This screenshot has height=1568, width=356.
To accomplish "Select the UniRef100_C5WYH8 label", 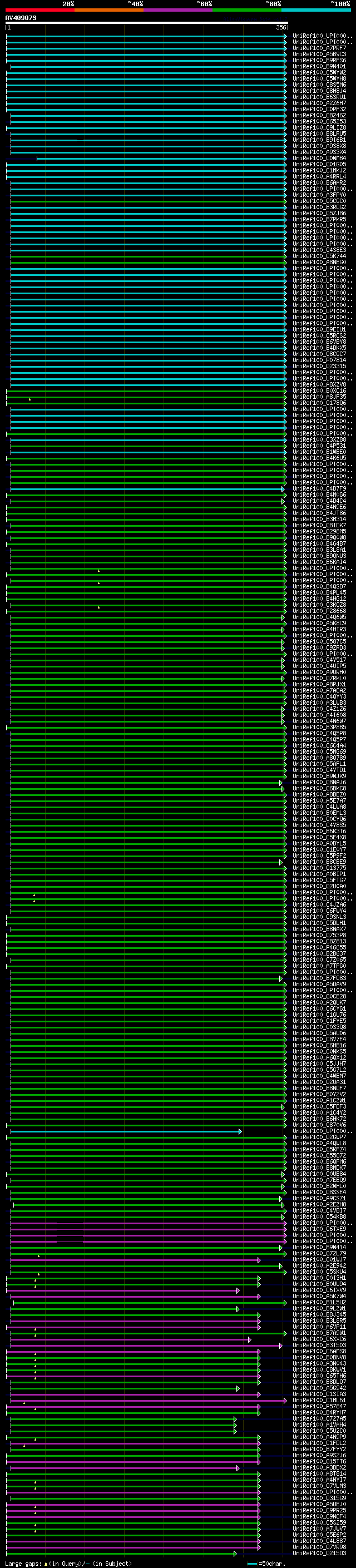I will tap(319, 78).
